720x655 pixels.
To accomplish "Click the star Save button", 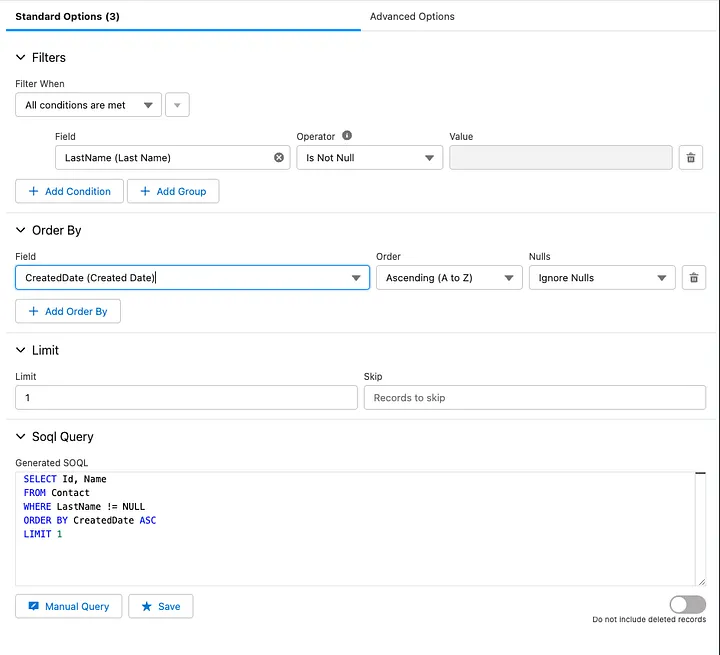I will tap(161, 606).
